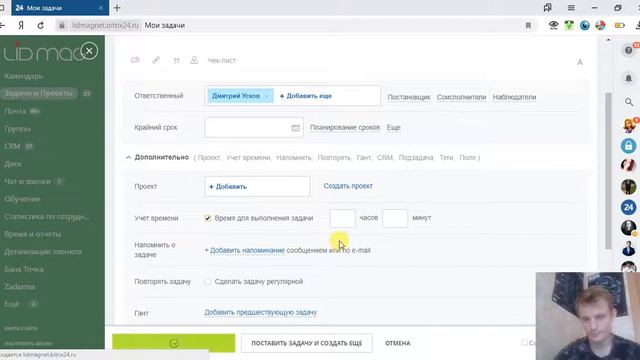Click Добавить предшествующую задачу link
640x360 pixels.
pos(260,312)
